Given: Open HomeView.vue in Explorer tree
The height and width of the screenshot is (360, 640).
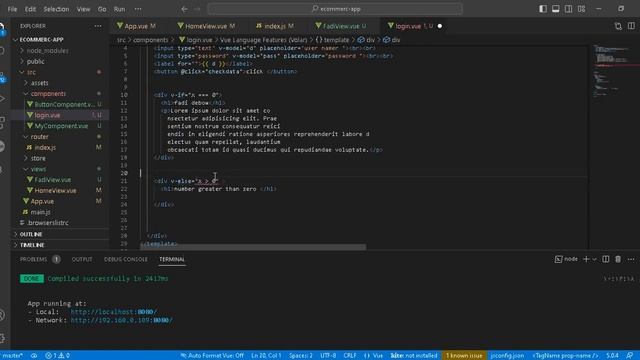Looking at the screenshot, I should tap(55, 191).
